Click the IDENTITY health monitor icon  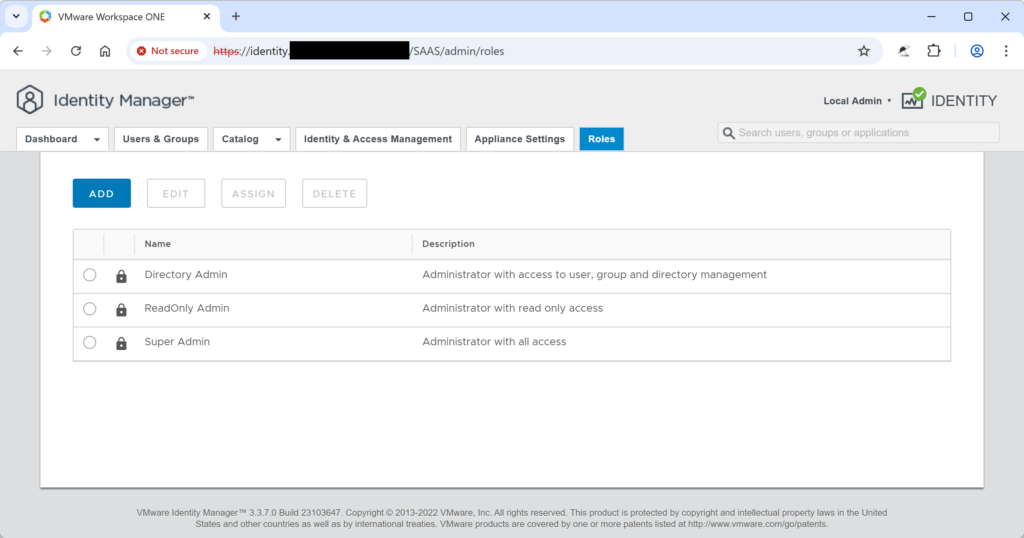(913, 99)
